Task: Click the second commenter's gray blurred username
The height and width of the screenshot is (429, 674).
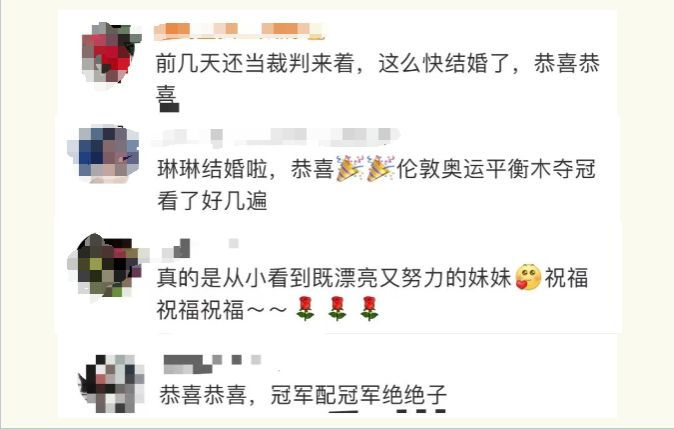Action: point(275,136)
